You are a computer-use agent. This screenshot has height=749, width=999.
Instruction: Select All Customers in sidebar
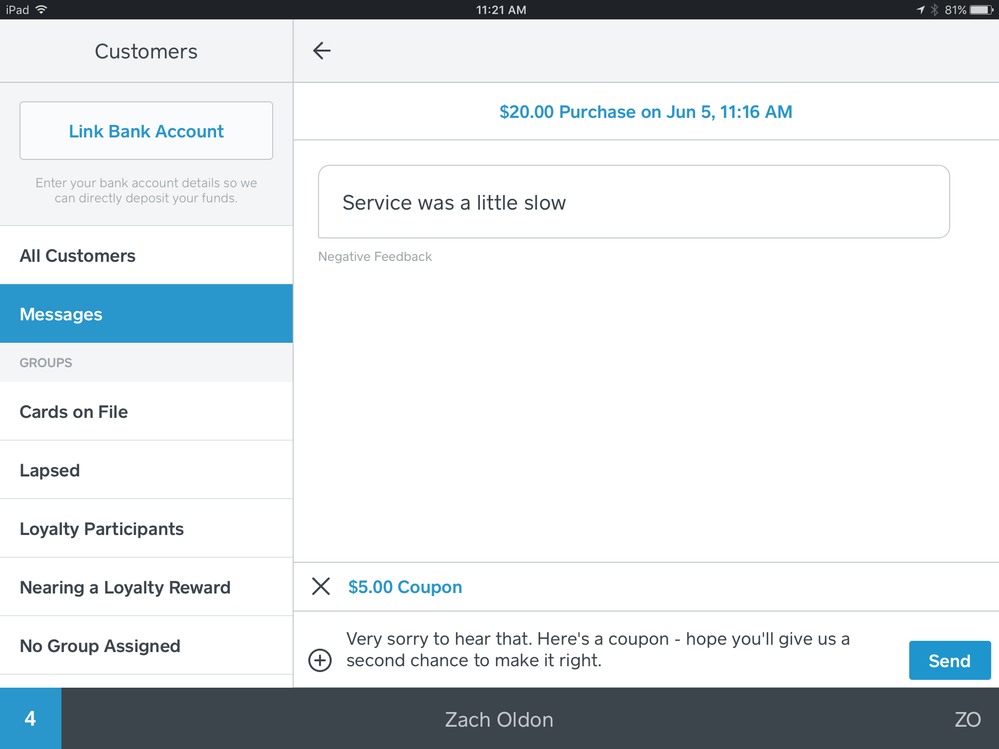(146, 256)
